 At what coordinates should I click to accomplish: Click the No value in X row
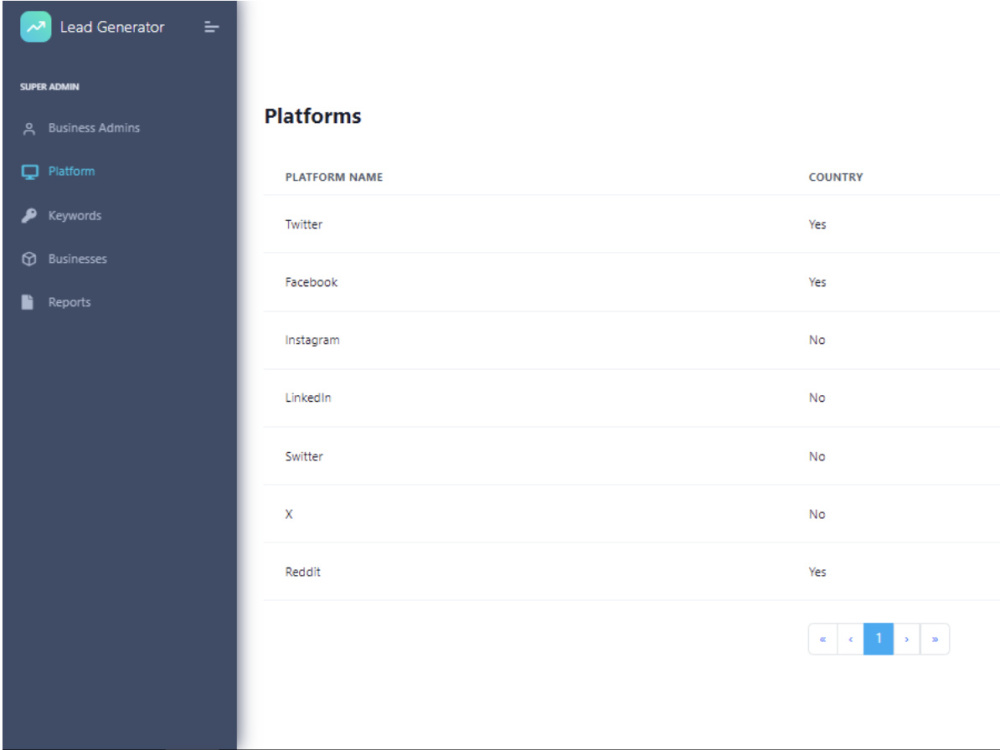coord(817,514)
